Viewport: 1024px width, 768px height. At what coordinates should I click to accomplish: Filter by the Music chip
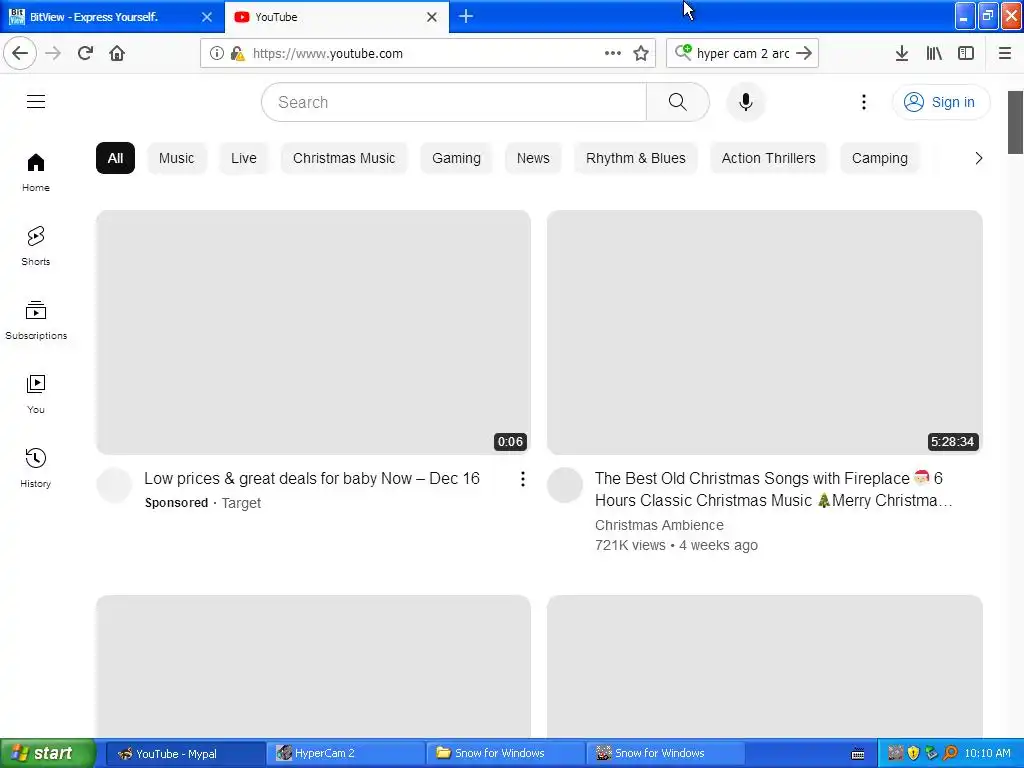pyautogui.click(x=176, y=158)
